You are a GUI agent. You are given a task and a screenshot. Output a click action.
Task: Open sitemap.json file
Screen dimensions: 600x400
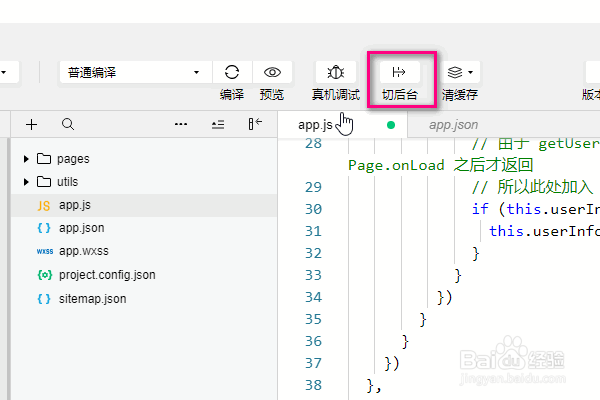144,299
